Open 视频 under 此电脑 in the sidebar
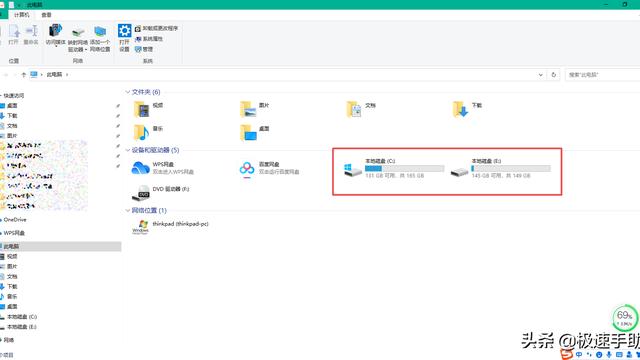 pyautogui.click(x=12, y=256)
